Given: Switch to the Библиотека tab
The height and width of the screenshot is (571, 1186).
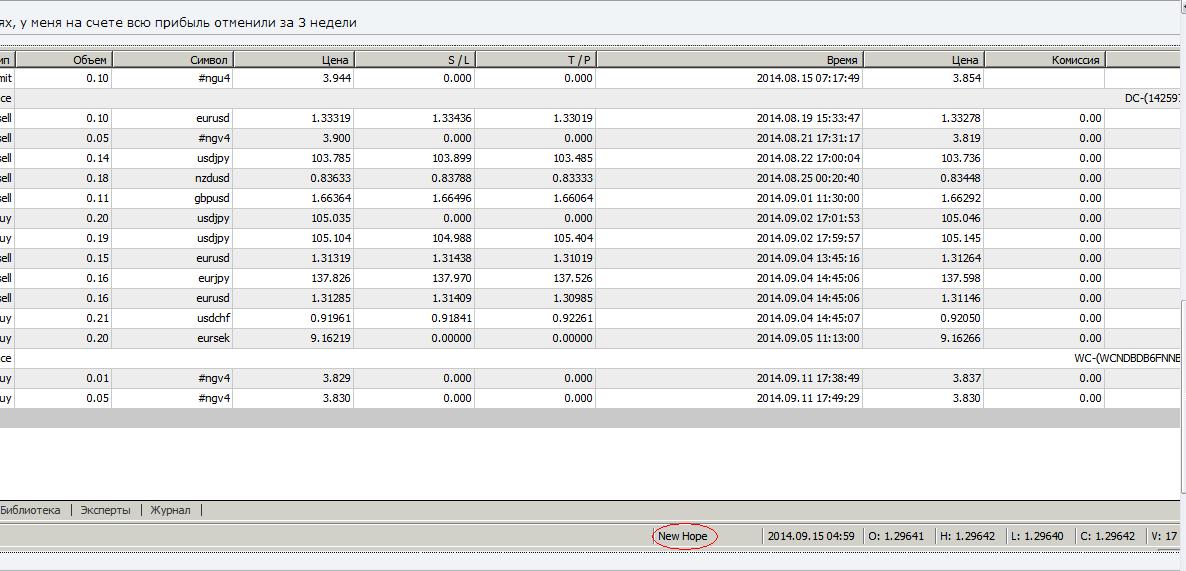Looking at the screenshot, I should point(30,510).
